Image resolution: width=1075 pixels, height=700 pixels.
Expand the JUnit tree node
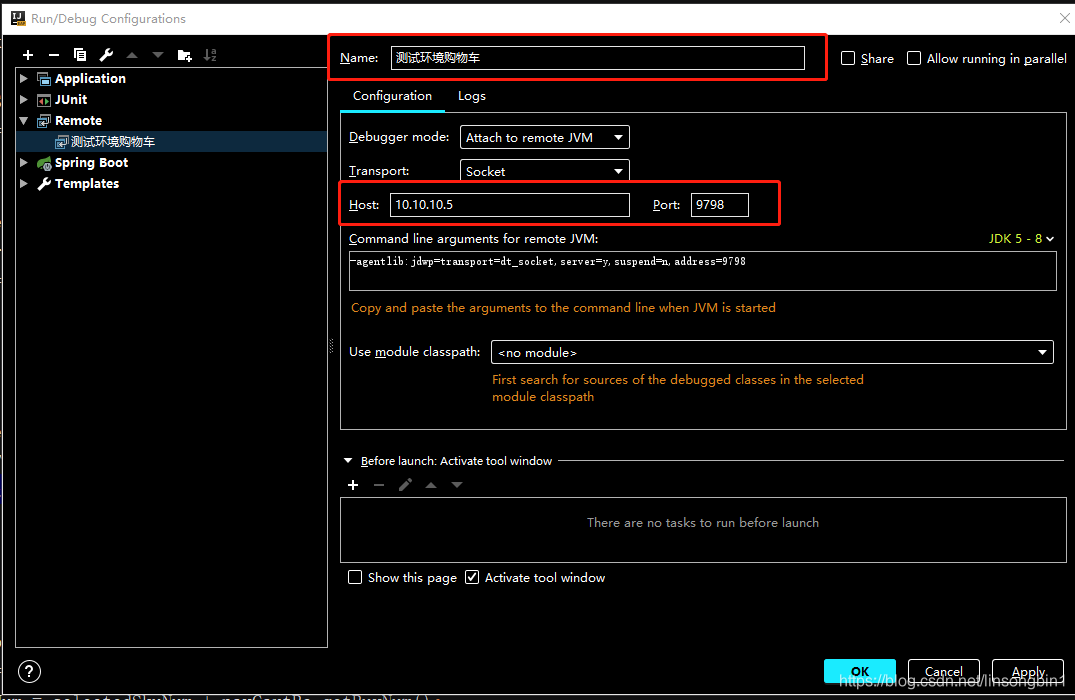(24, 99)
